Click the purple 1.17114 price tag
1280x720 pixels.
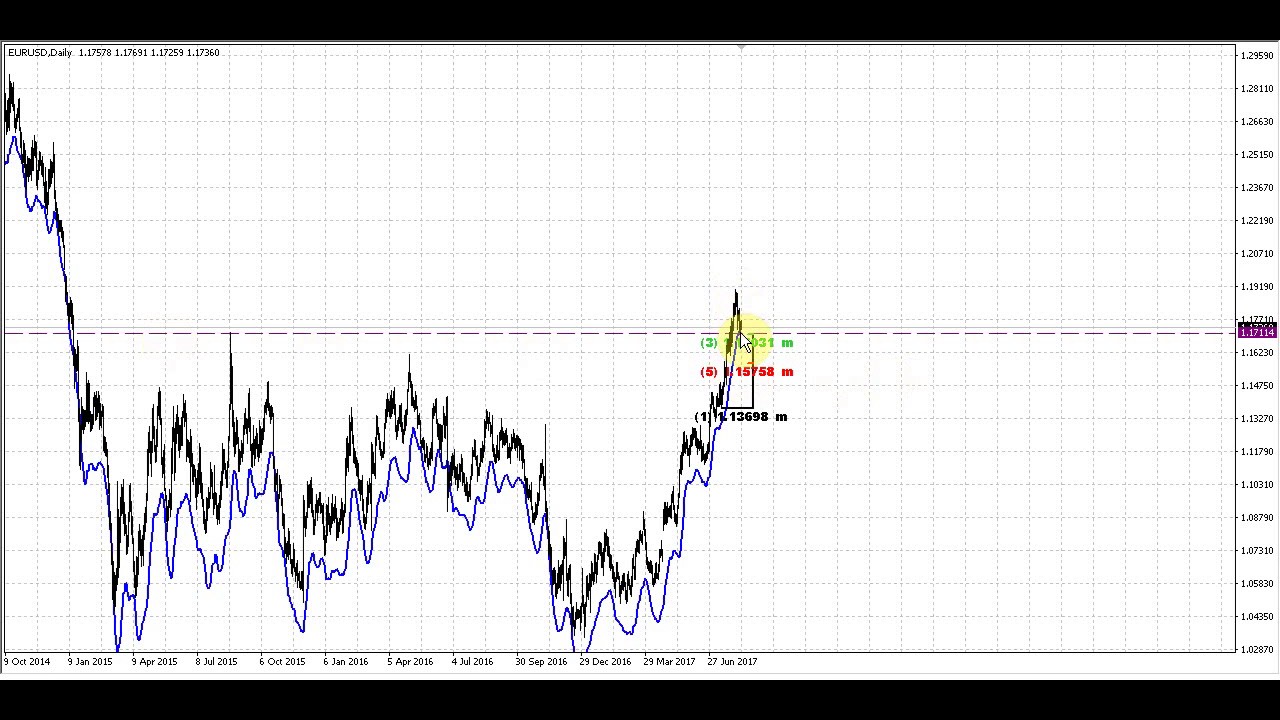[1258, 332]
